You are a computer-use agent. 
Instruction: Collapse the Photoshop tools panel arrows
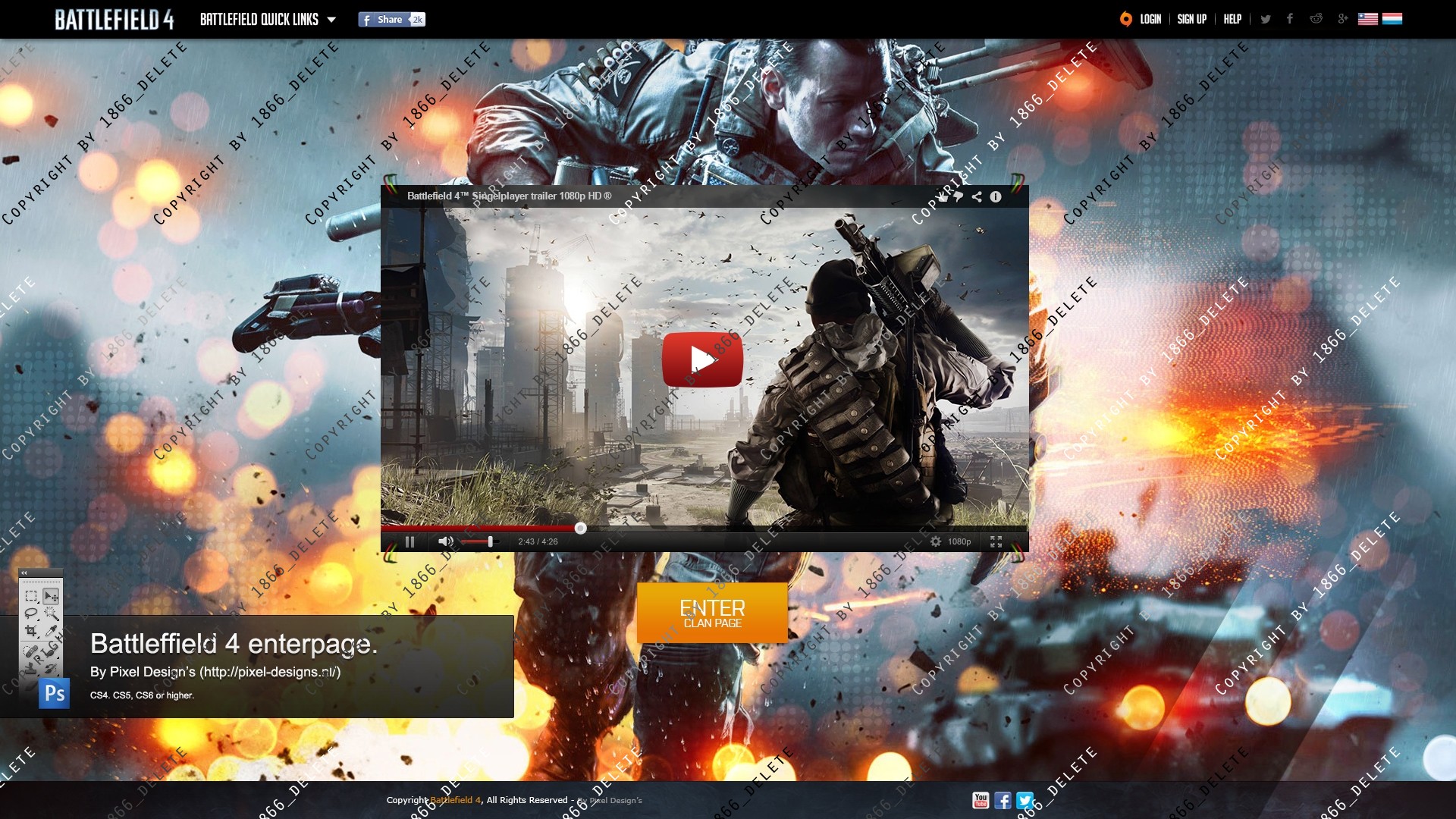point(24,573)
